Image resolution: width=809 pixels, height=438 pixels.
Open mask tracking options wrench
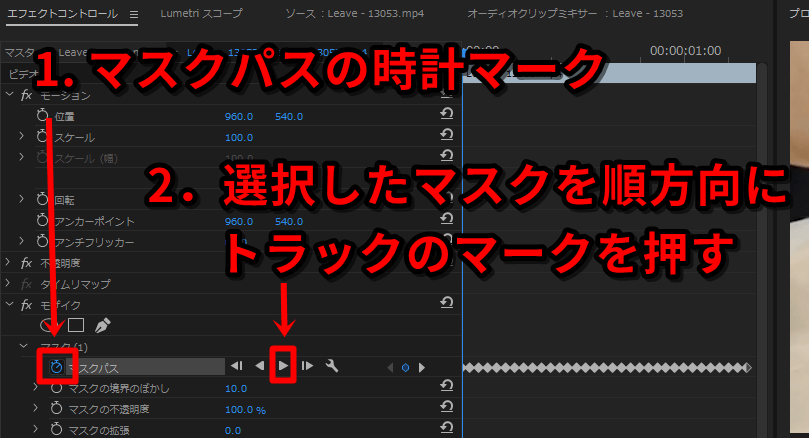point(332,366)
